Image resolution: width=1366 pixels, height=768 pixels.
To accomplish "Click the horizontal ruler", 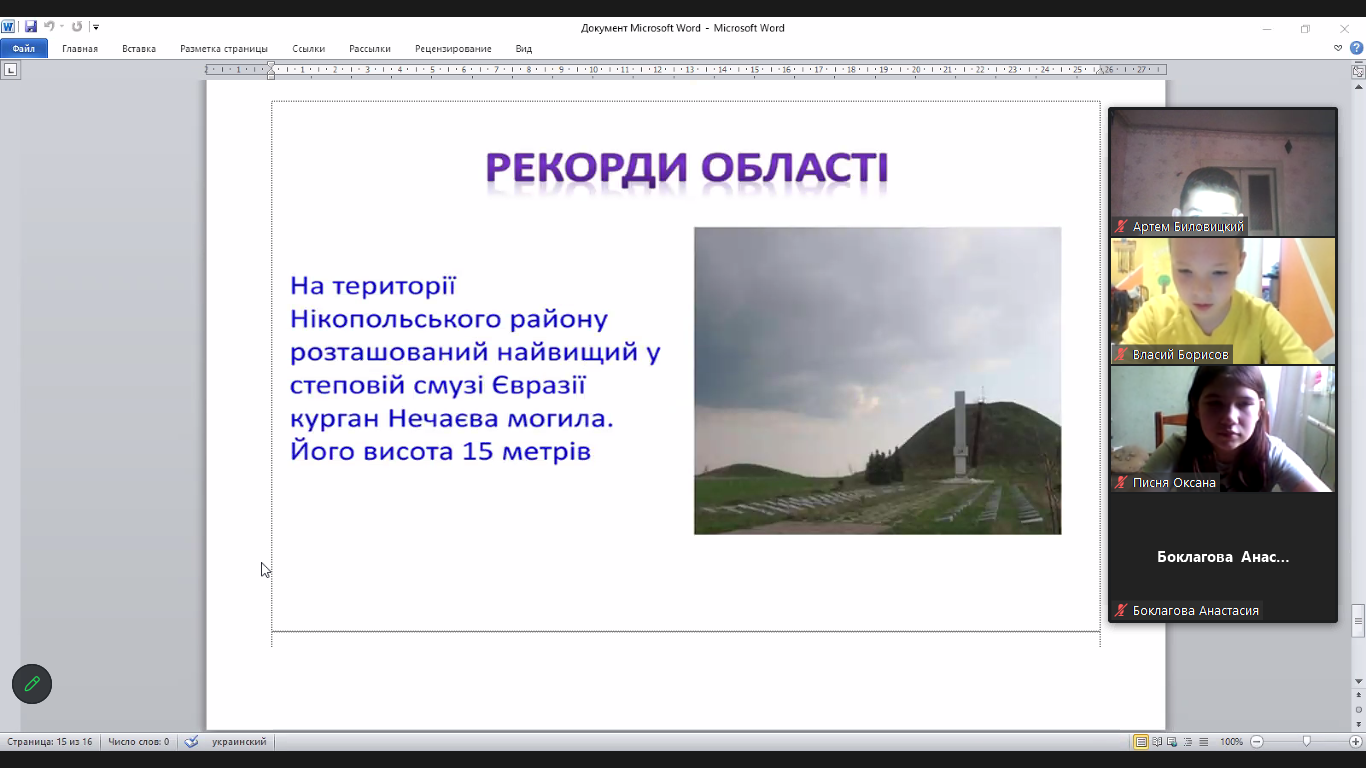I will [686, 70].
